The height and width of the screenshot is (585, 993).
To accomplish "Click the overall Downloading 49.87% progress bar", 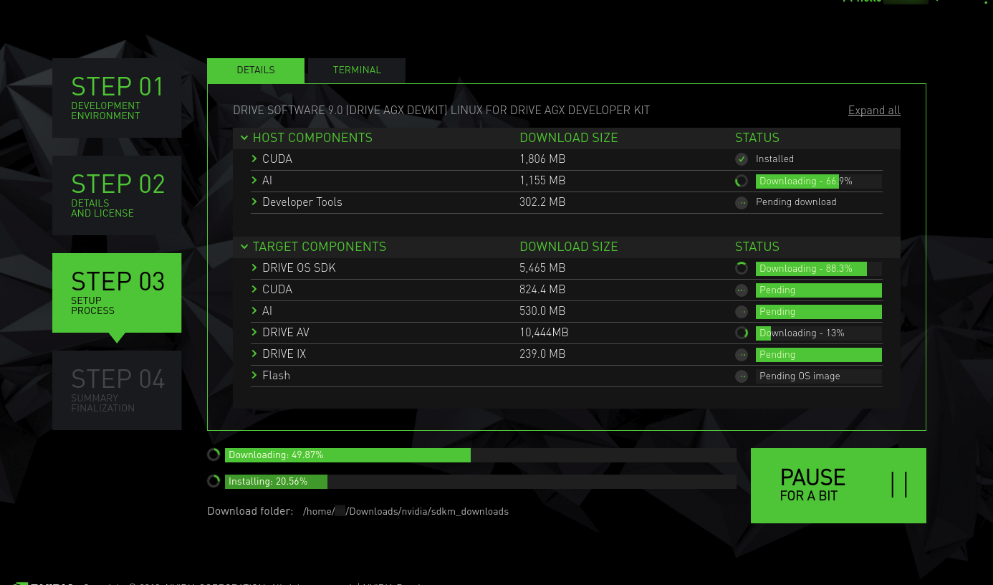I will pyautogui.click(x=481, y=455).
